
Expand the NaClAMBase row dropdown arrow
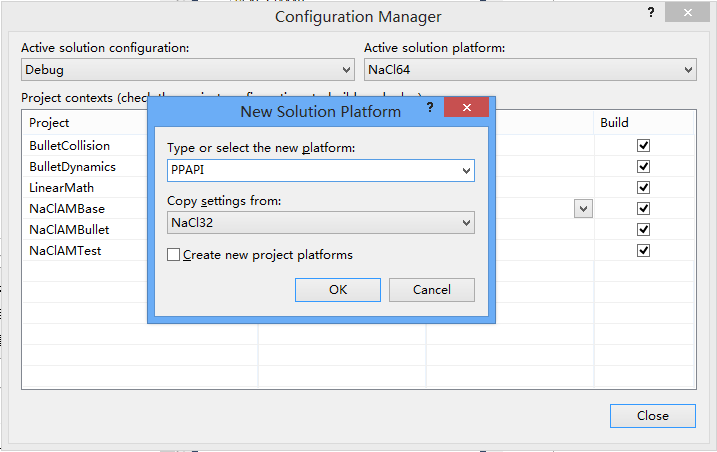coord(583,208)
